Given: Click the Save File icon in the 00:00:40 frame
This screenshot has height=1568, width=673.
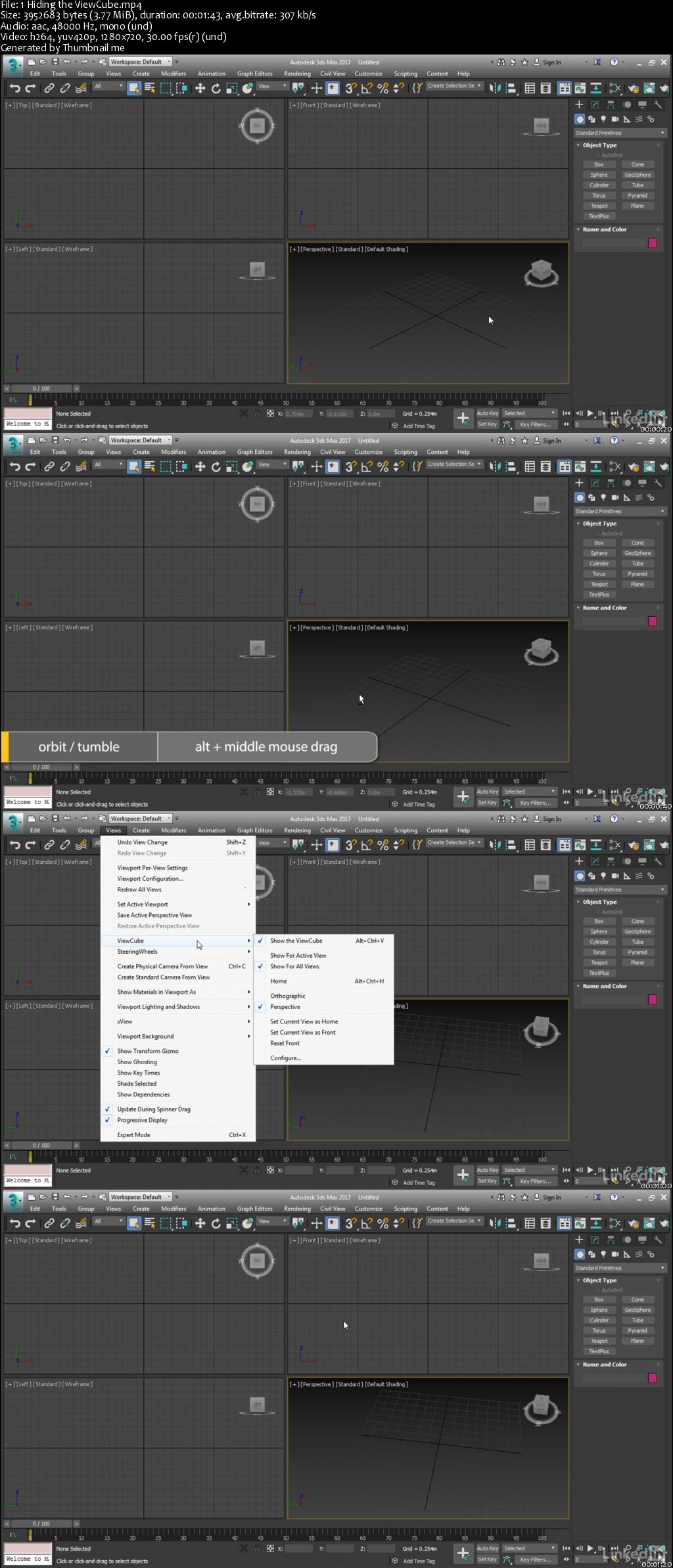Looking at the screenshot, I should (x=55, y=440).
